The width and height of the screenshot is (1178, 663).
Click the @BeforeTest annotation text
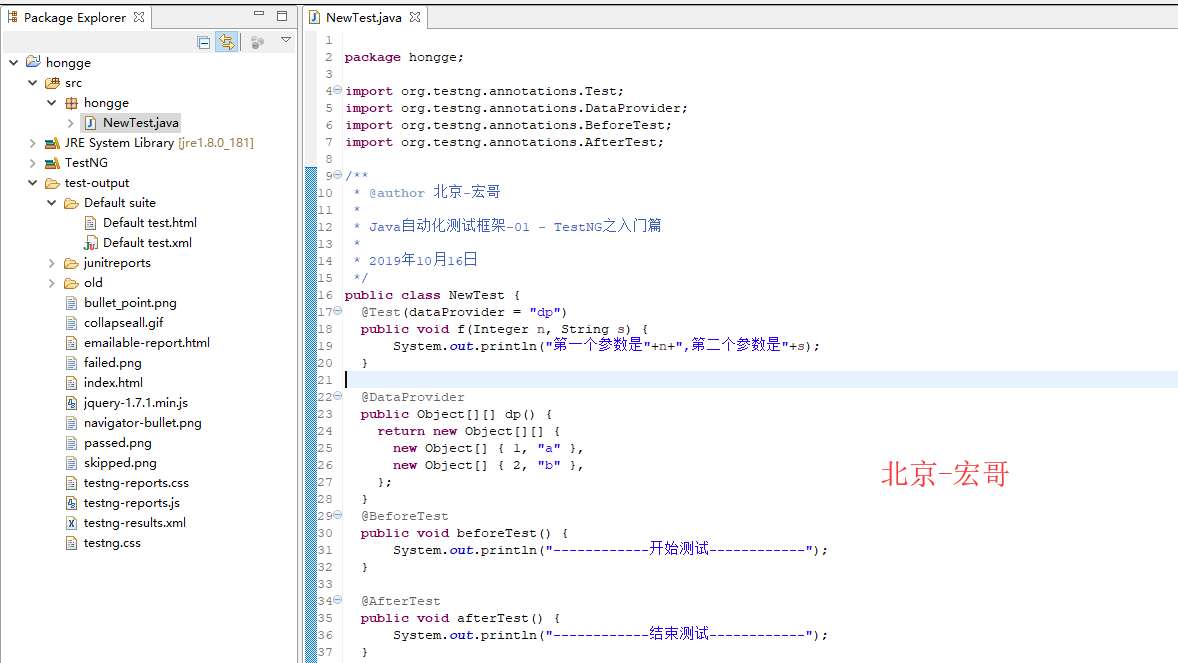click(404, 516)
